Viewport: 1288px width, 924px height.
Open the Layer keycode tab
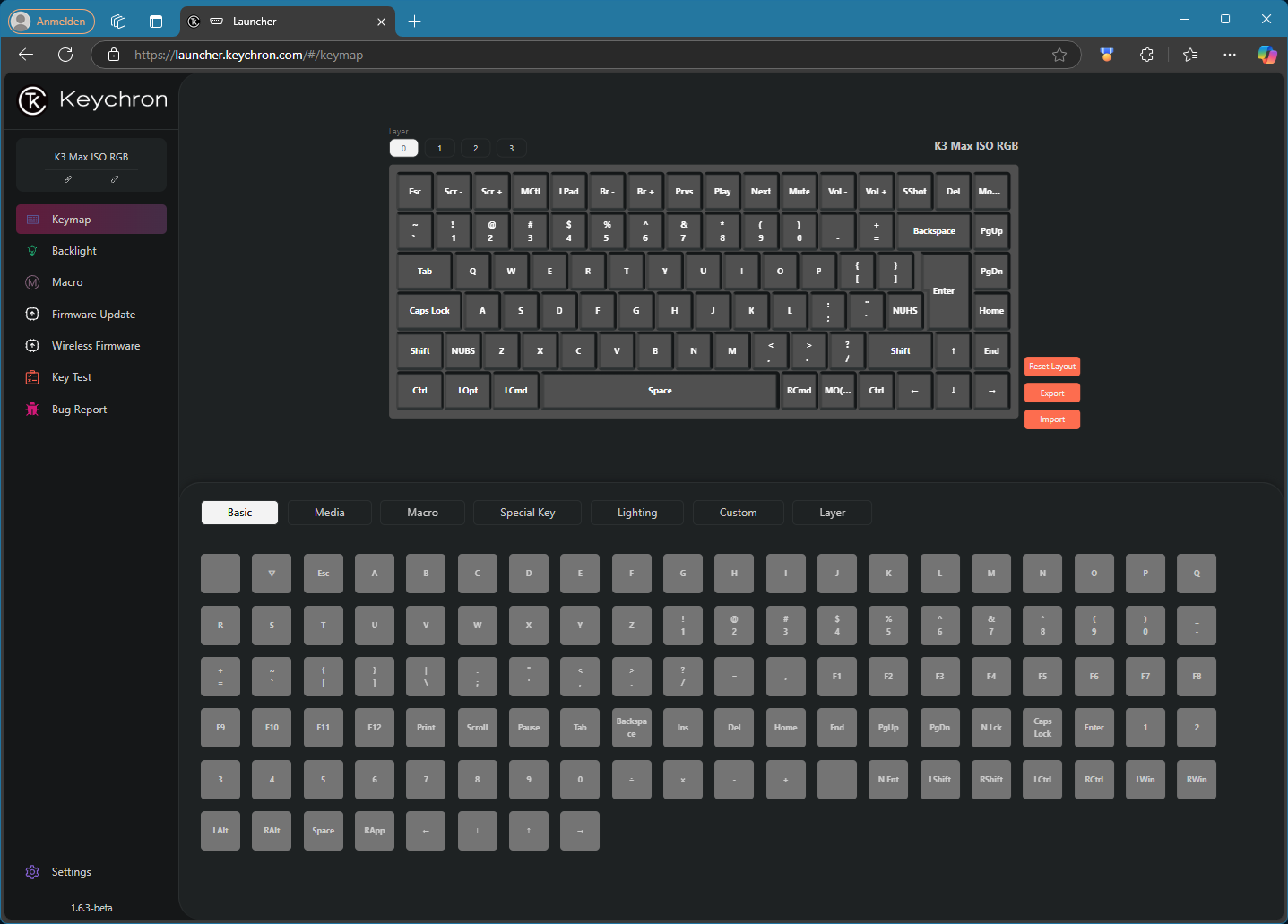click(x=833, y=513)
